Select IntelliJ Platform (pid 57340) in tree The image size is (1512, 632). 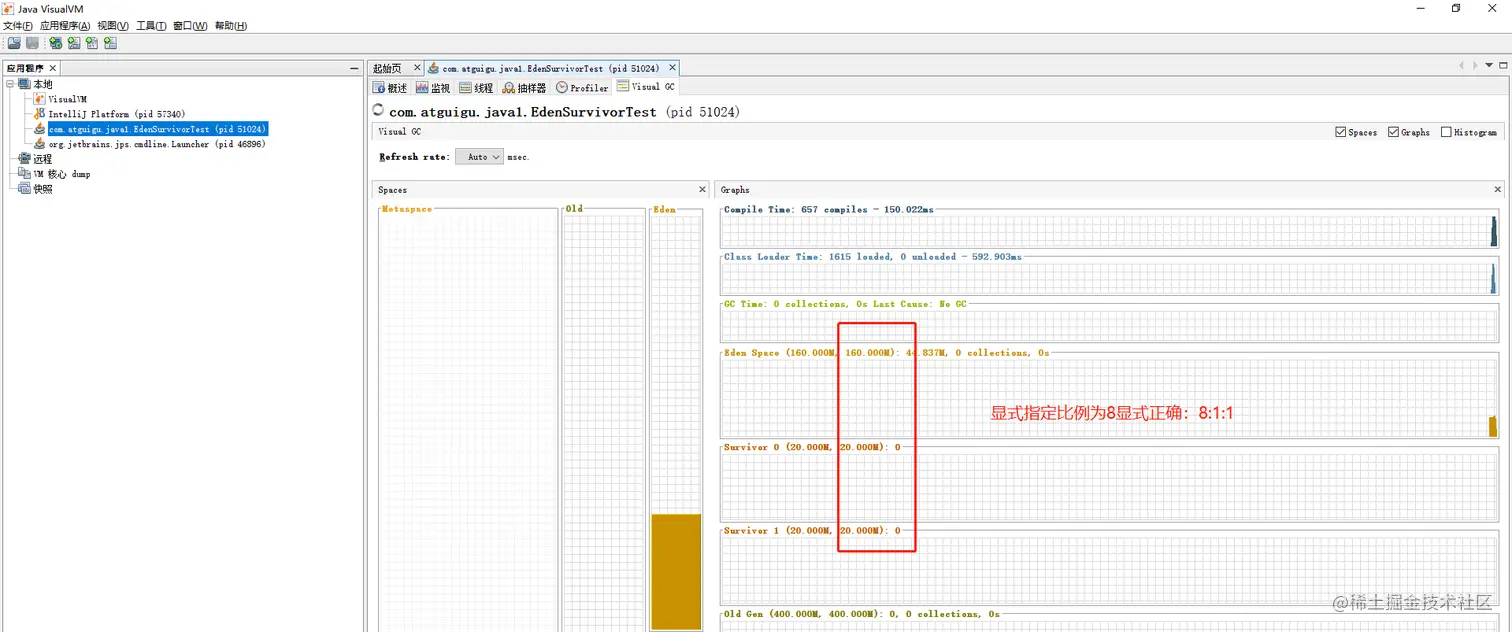116,114
